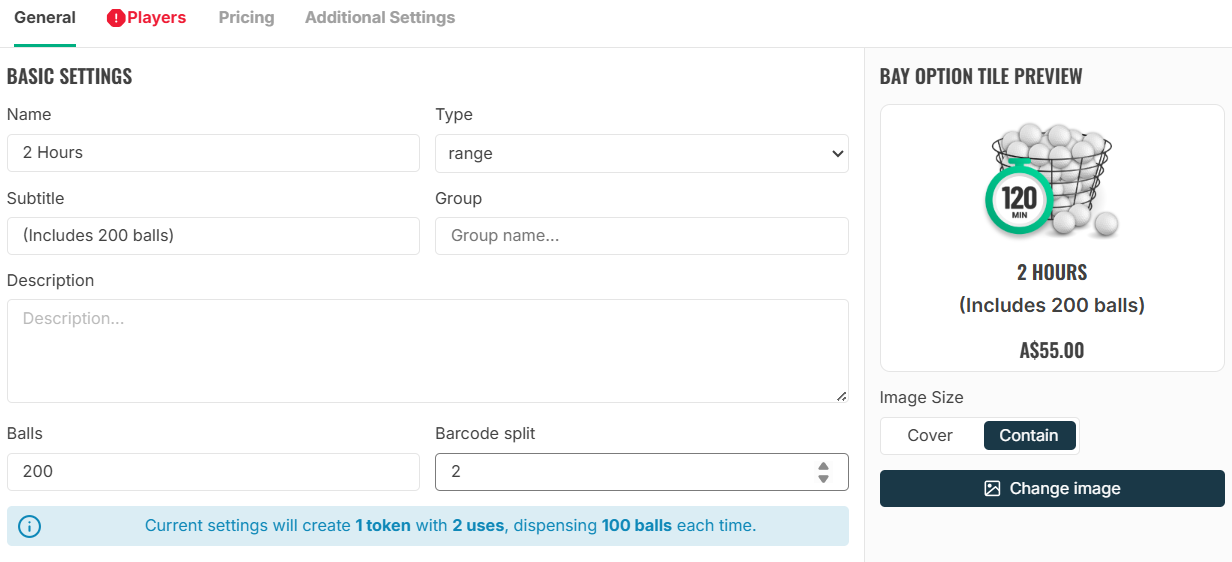
Task: Open the Additional Settings tab
Action: coord(380,18)
